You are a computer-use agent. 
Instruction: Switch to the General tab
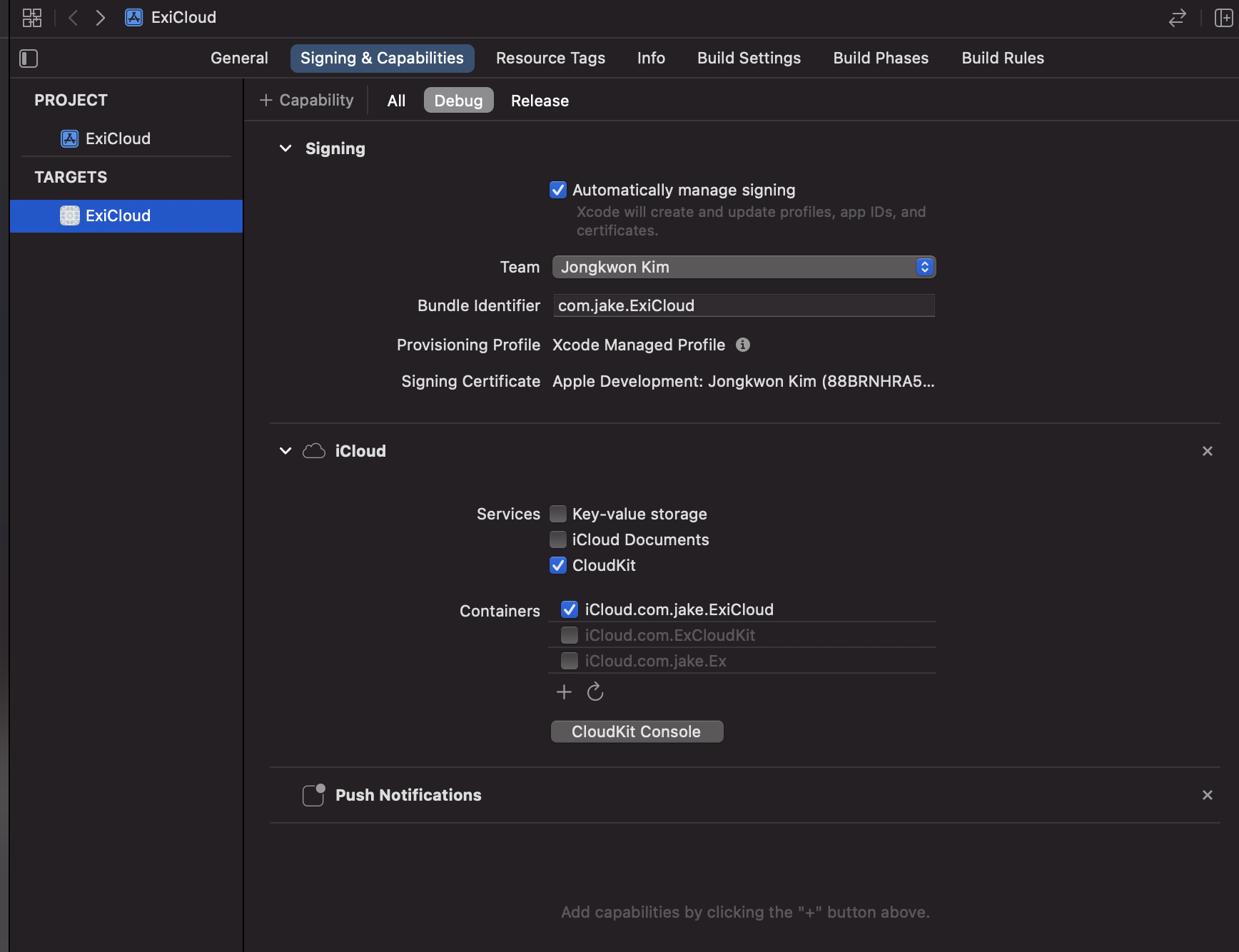239,59
